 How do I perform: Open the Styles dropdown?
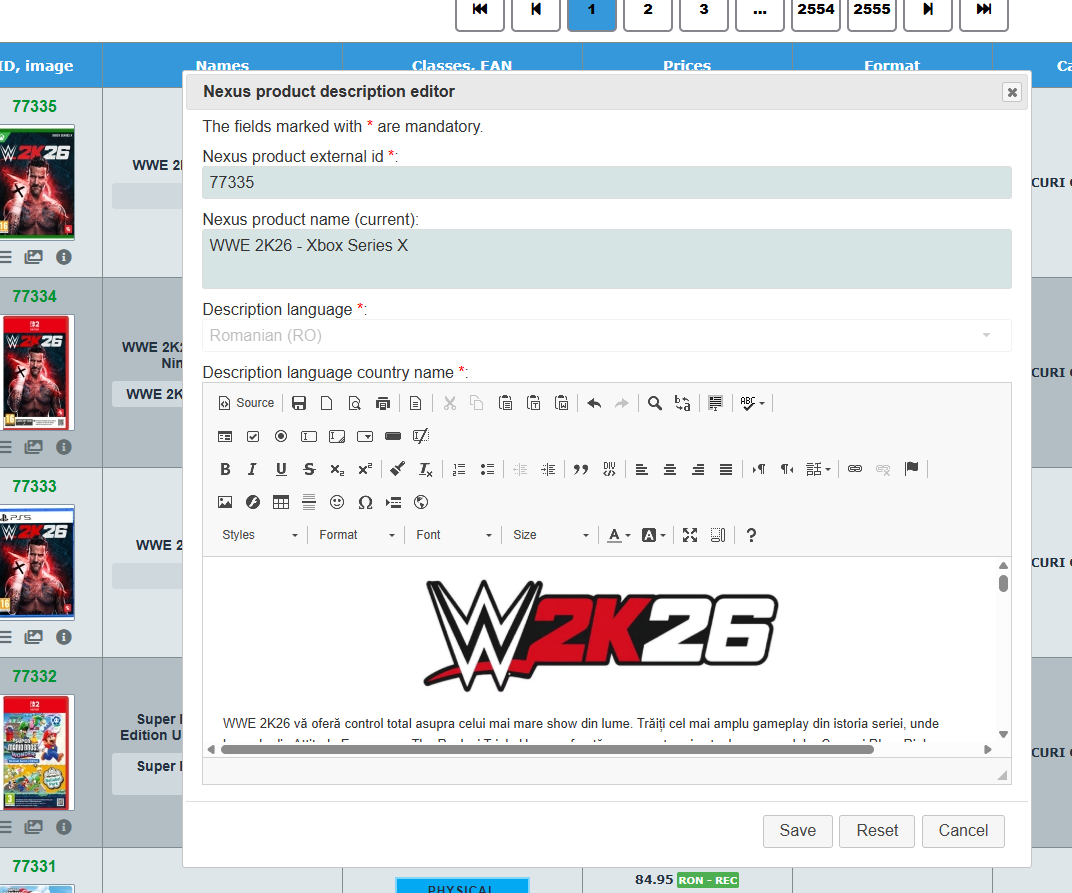[x=259, y=535]
